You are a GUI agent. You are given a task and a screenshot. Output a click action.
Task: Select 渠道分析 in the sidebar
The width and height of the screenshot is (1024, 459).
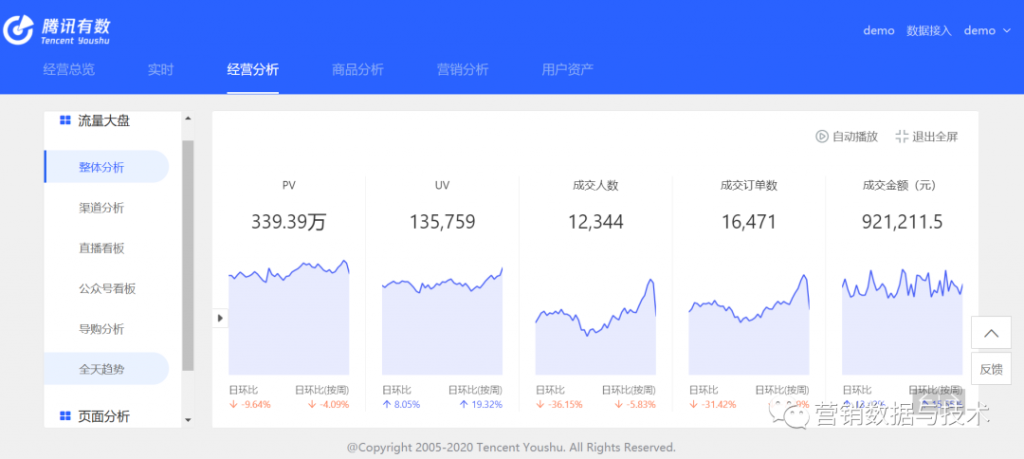(101, 208)
